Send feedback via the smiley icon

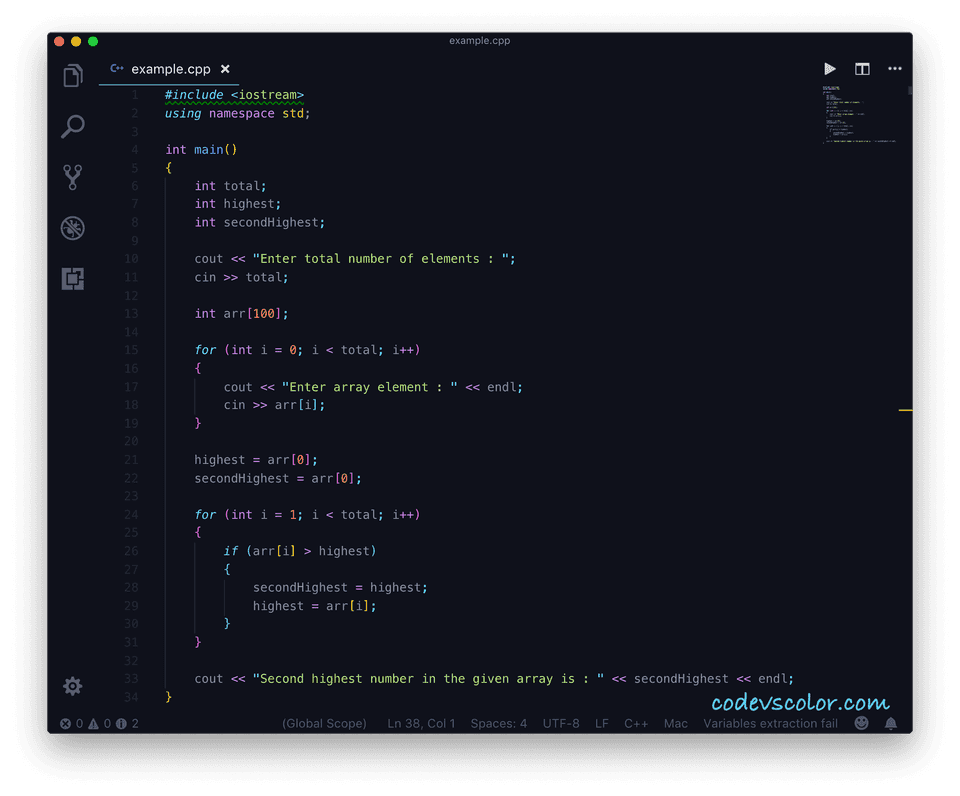(x=861, y=722)
